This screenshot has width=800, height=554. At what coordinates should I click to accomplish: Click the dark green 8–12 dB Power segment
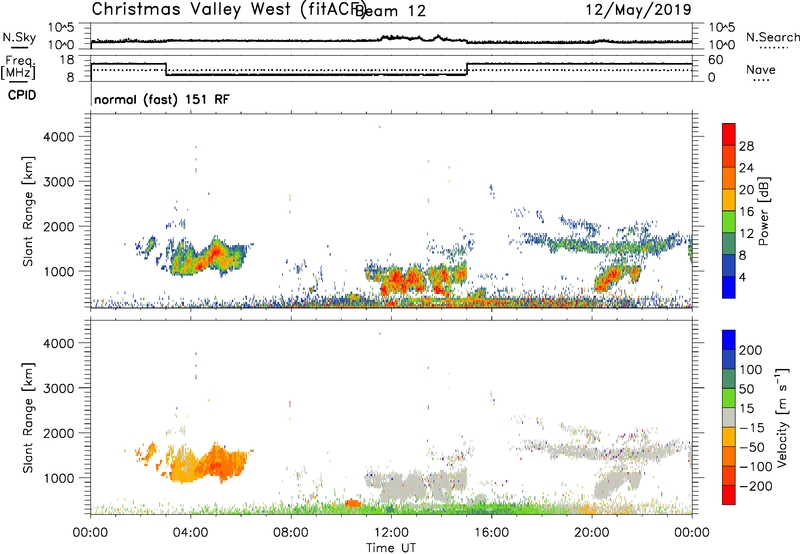[x=729, y=244]
